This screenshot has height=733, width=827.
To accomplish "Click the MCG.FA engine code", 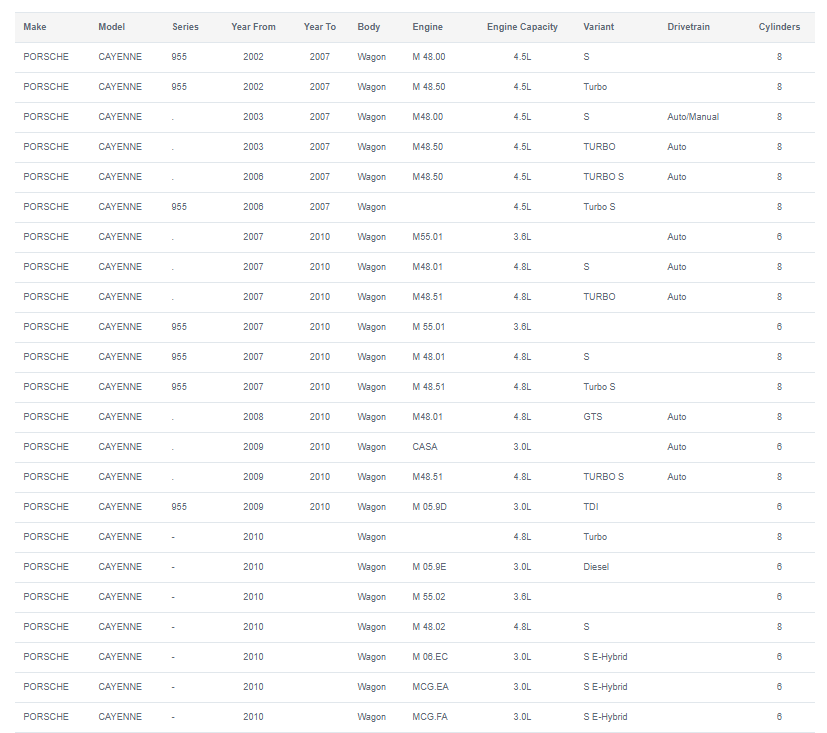I will (x=430, y=717).
